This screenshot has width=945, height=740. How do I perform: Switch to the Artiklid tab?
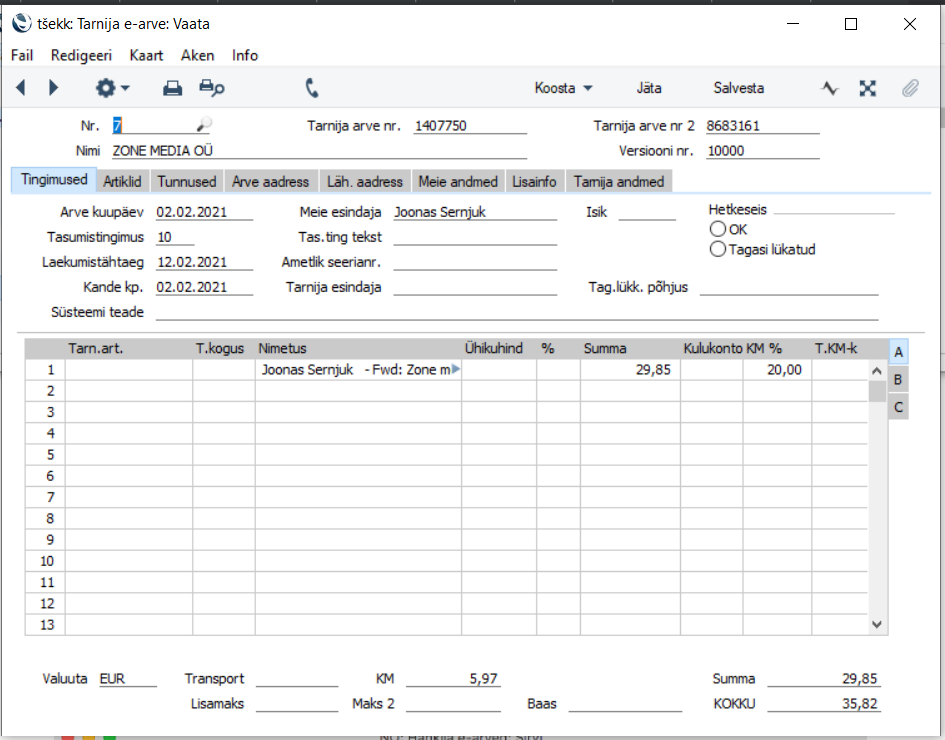(122, 181)
